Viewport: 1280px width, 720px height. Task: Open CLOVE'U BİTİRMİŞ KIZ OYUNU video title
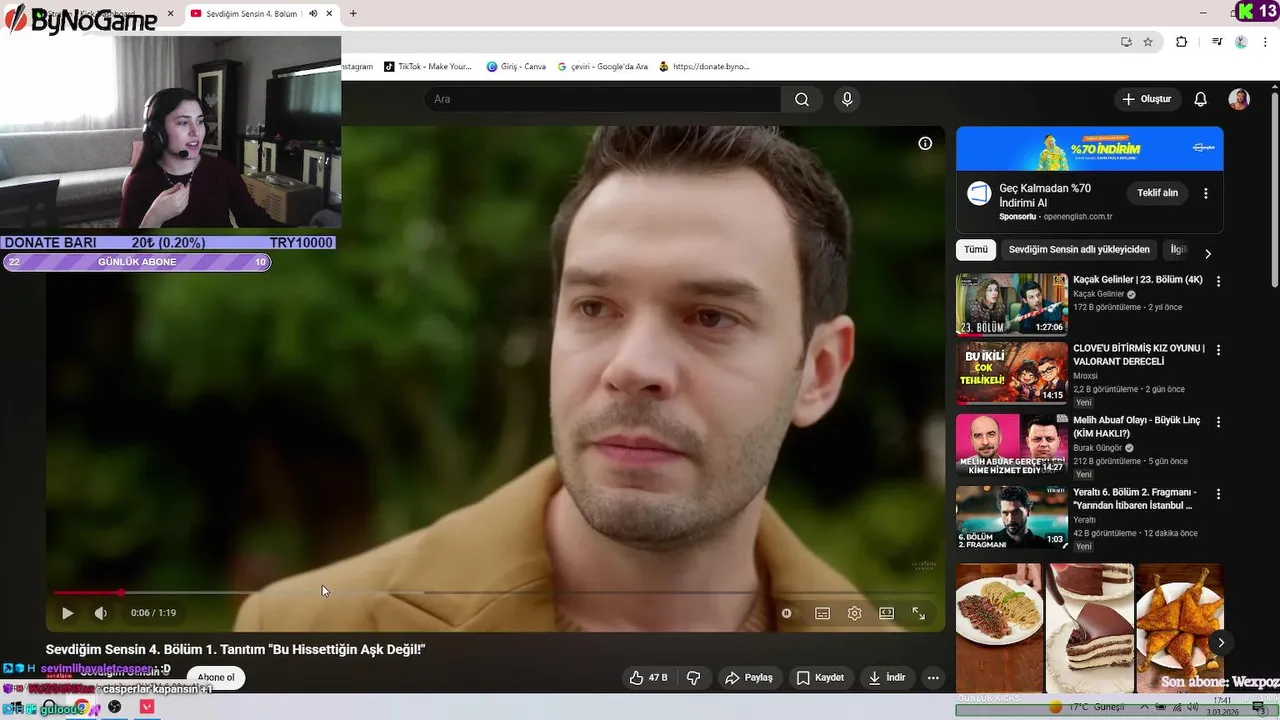pos(1139,355)
